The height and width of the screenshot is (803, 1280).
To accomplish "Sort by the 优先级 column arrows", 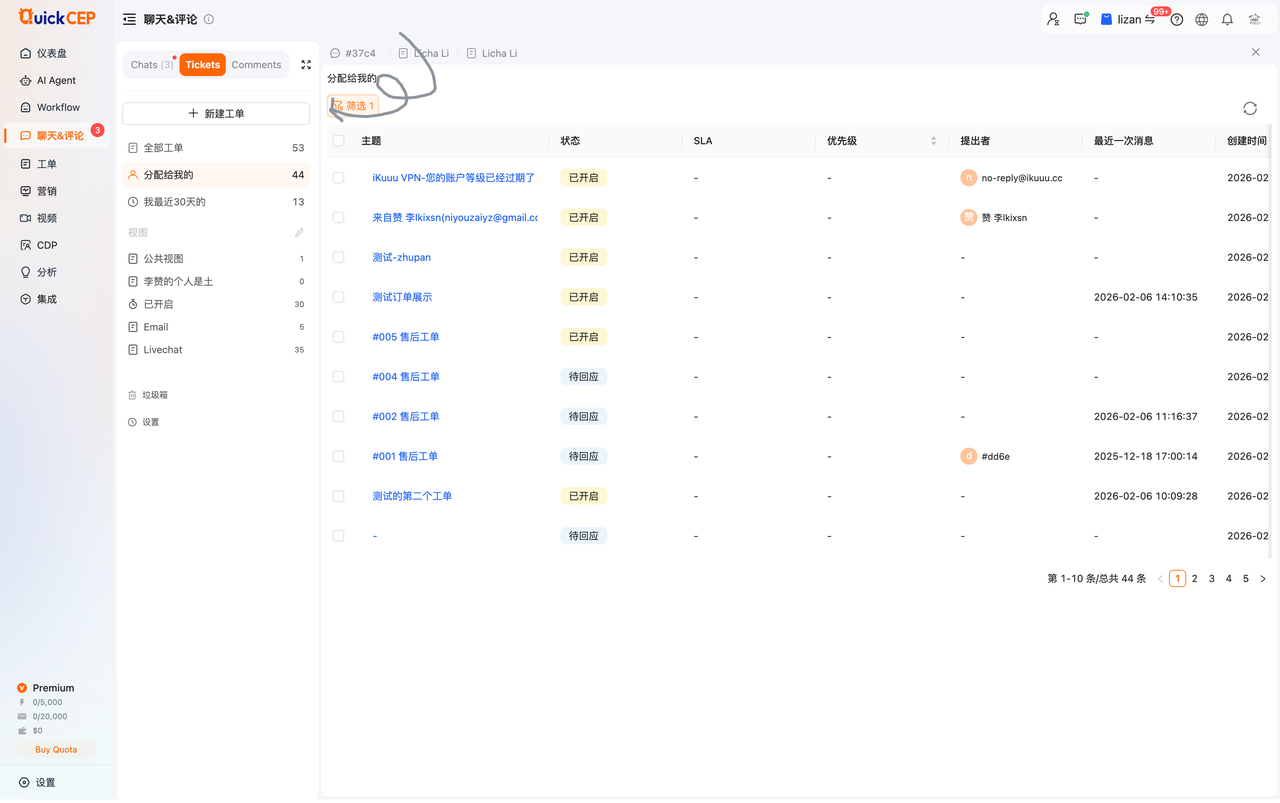I will (933, 141).
